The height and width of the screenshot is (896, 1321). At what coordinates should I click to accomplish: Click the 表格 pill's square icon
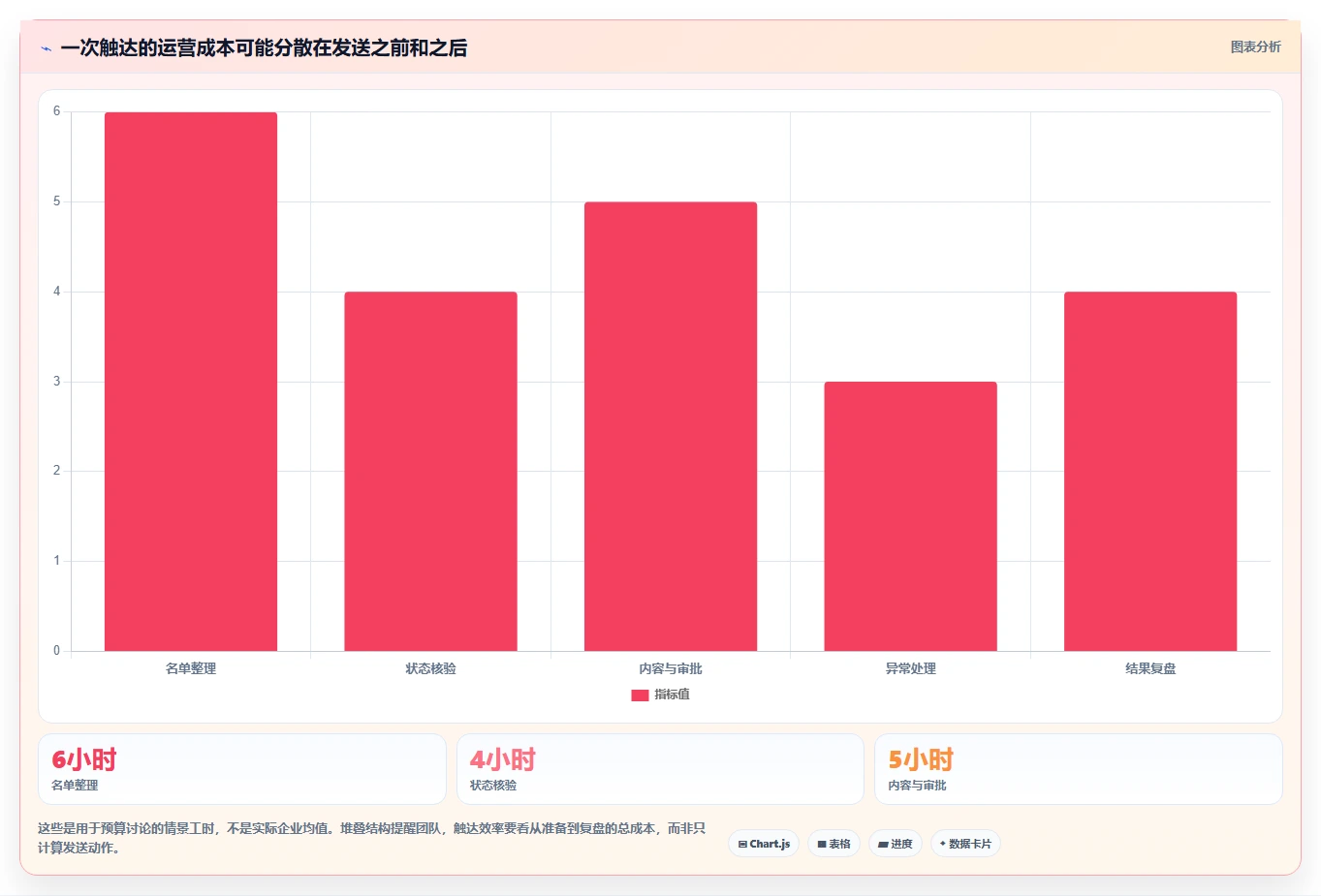pos(822,844)
